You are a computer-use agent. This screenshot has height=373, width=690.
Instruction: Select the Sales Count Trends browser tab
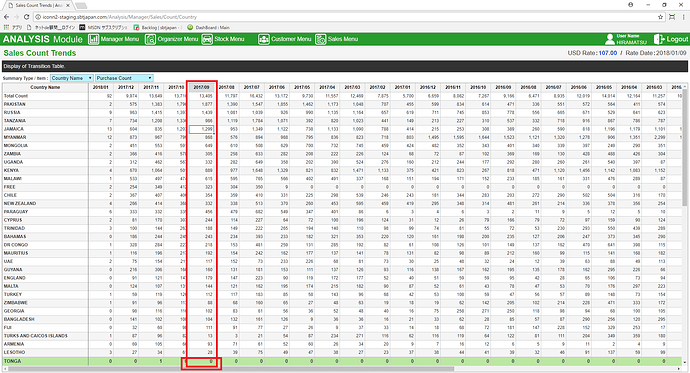[x=39, y=5]
